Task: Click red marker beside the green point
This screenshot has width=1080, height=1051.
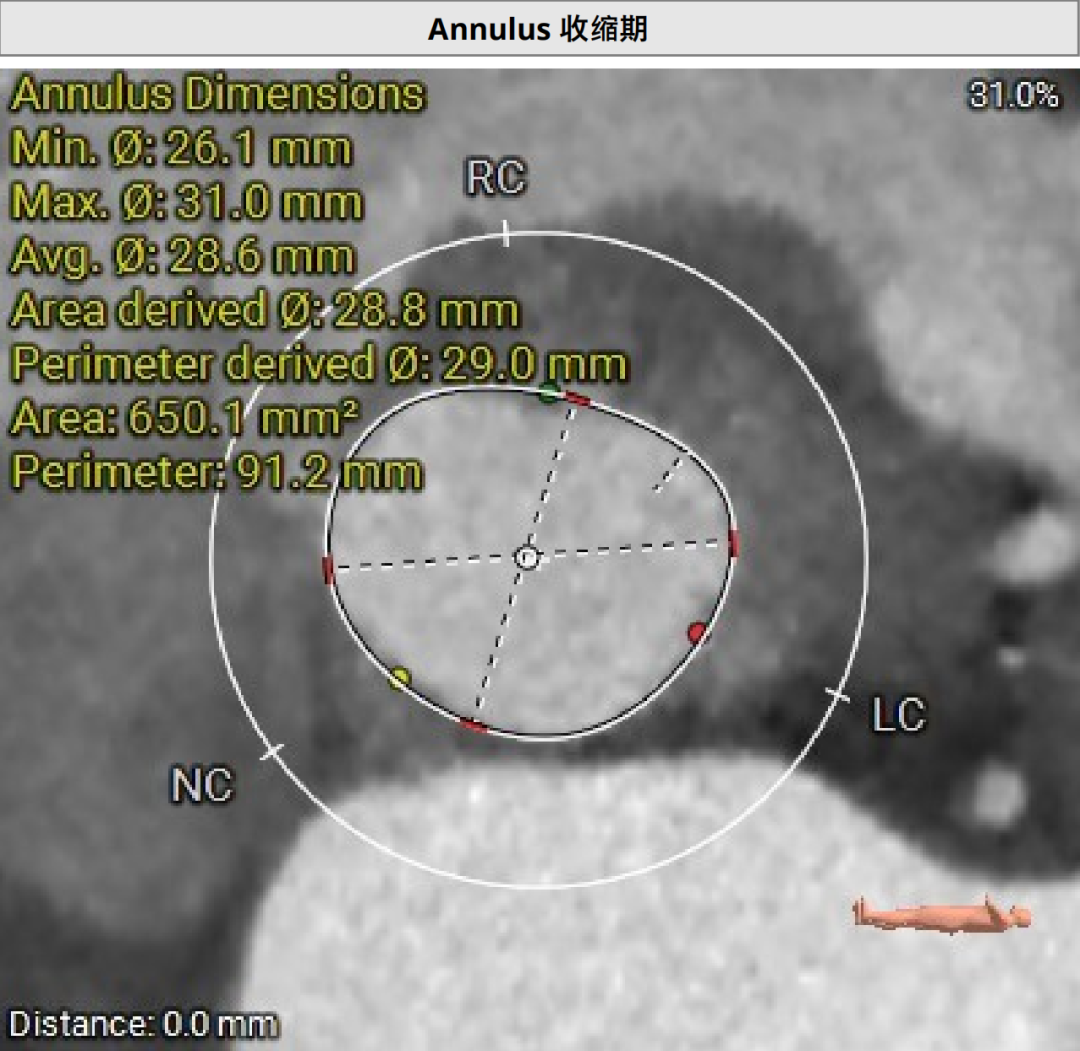Action: [x=577, y=399]
